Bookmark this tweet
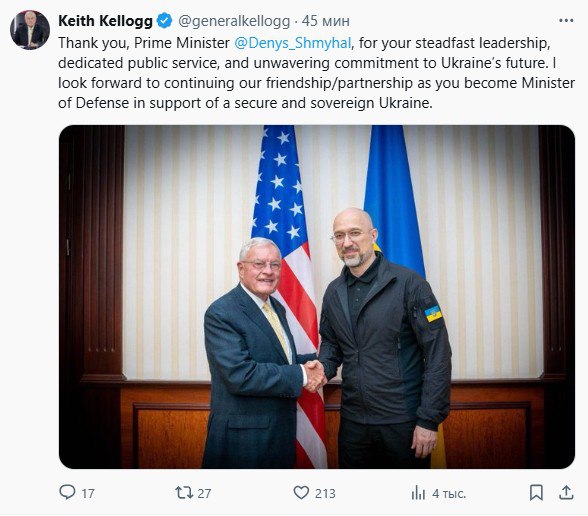The width and height of the screenshot is (588, 516). [x=536, y=493]
